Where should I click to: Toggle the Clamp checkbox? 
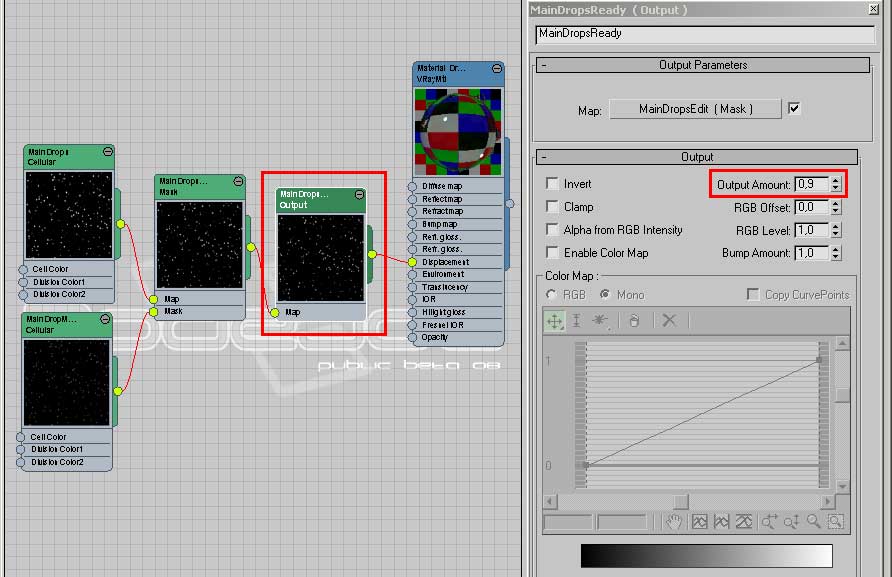coord(552,207)
